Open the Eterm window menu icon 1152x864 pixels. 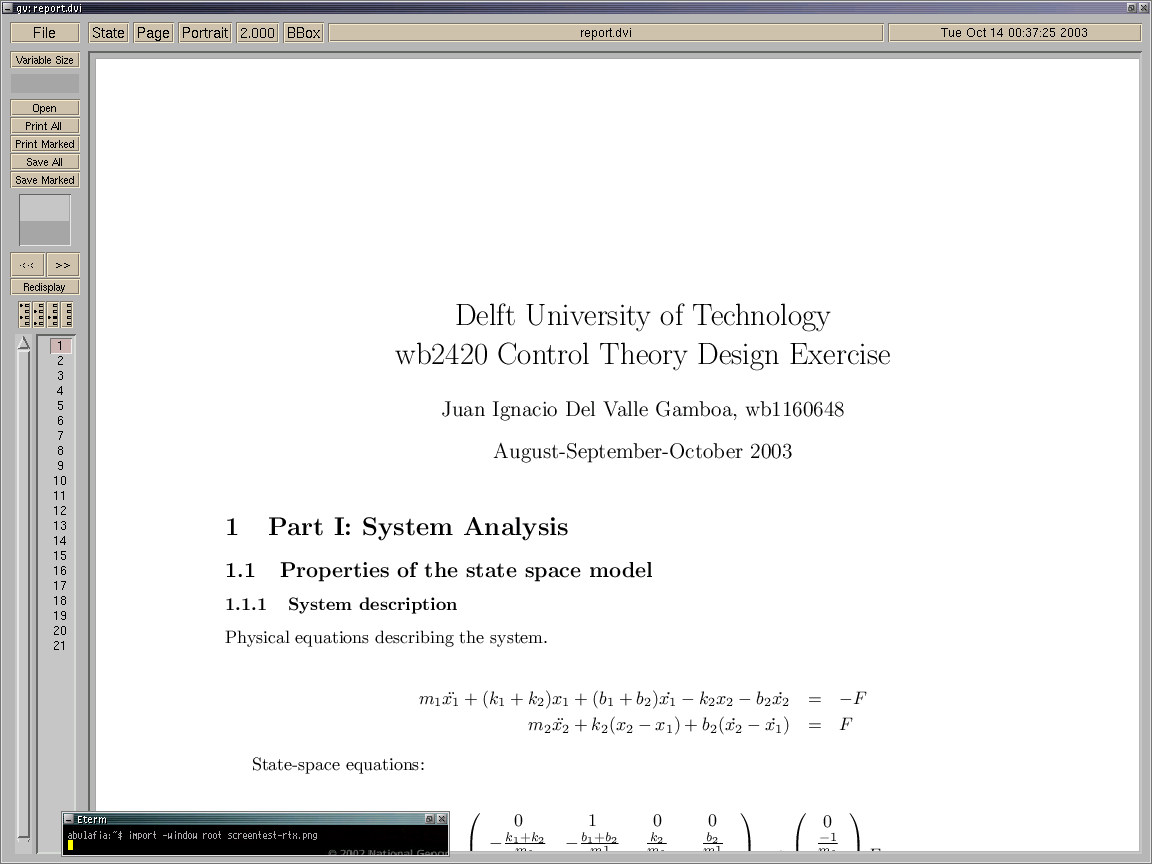tap(68, 818)
